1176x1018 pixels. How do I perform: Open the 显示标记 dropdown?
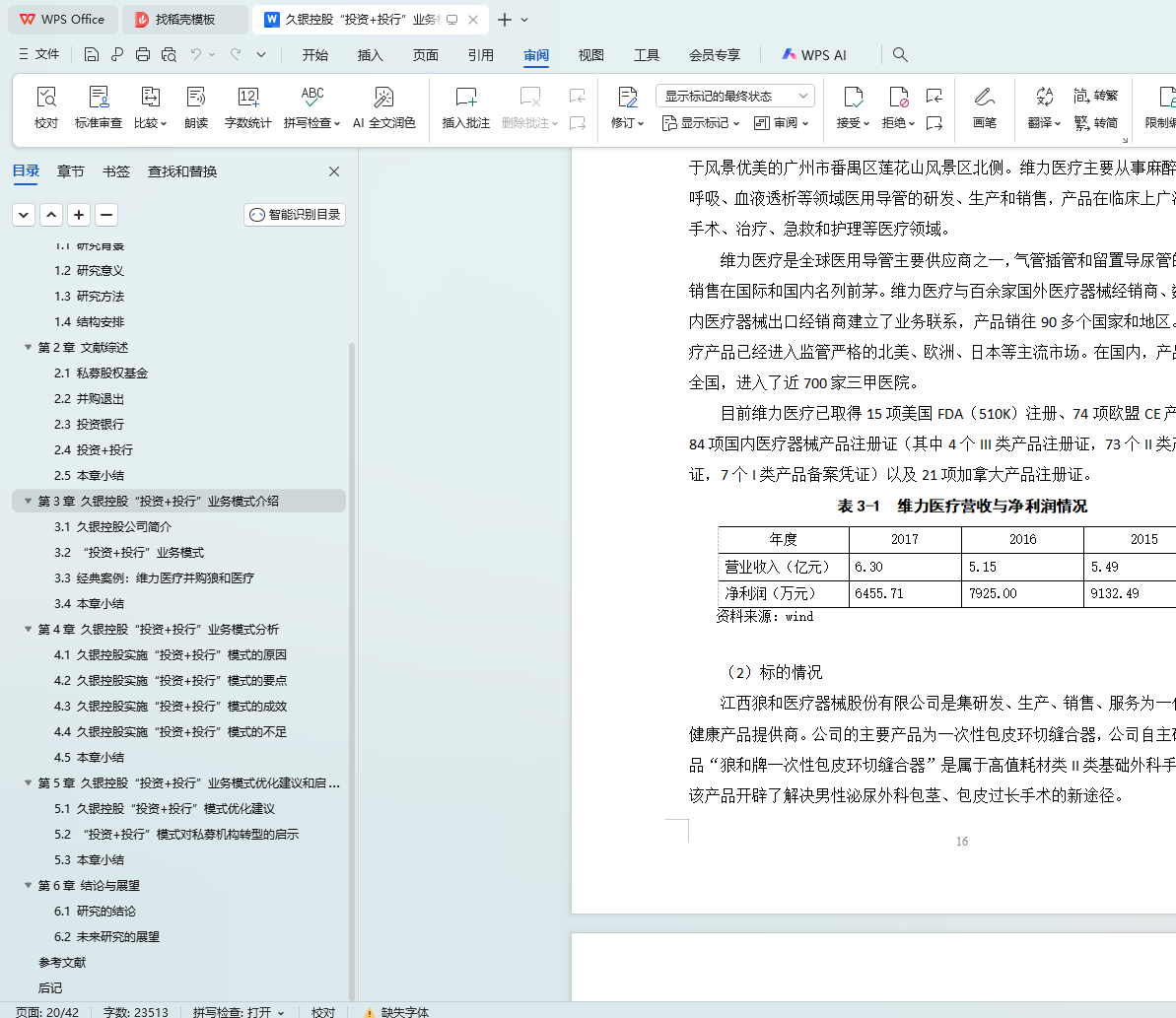pyautogui.click(x=701, y=123)
